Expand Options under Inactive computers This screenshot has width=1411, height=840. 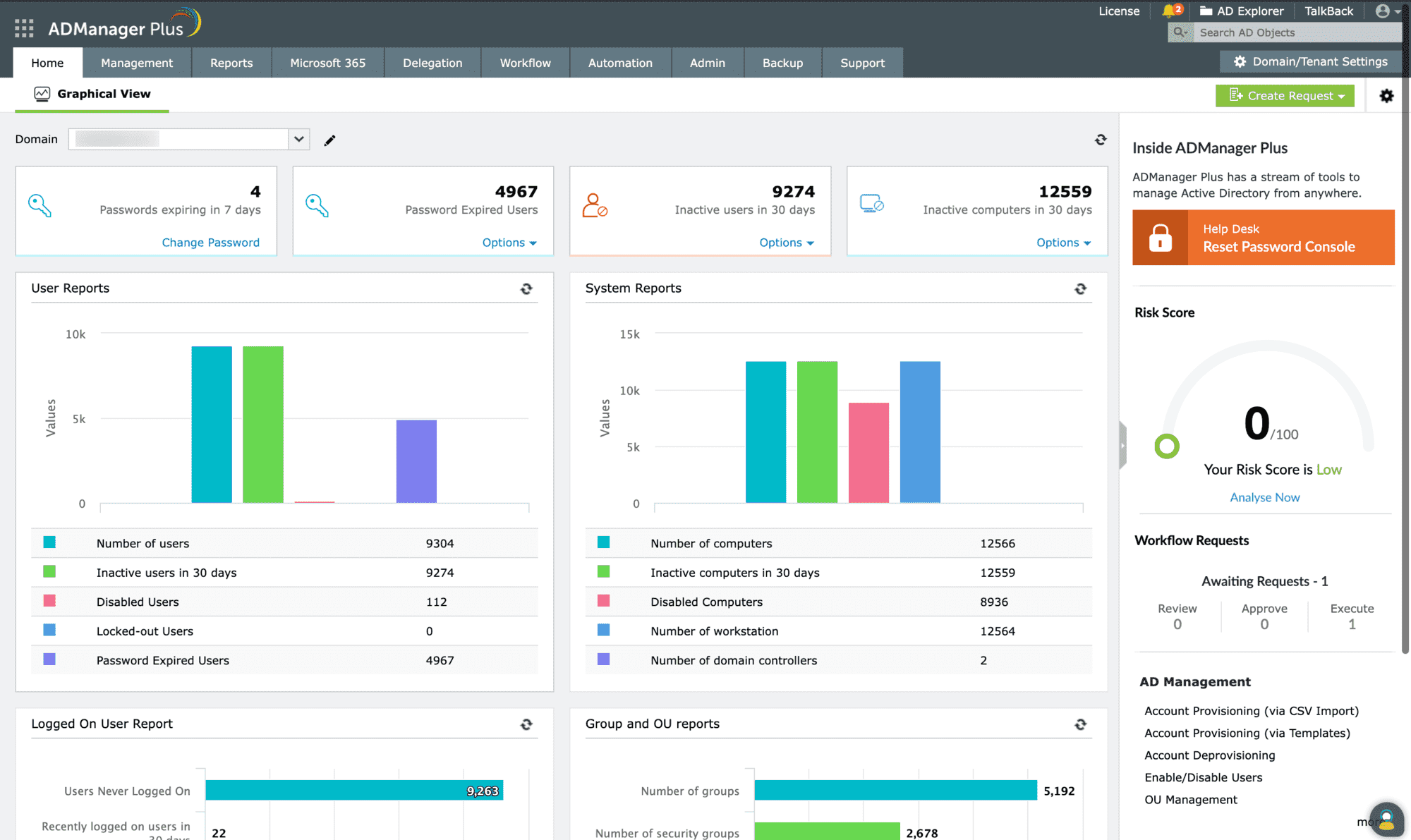[x=1064, y=243]
